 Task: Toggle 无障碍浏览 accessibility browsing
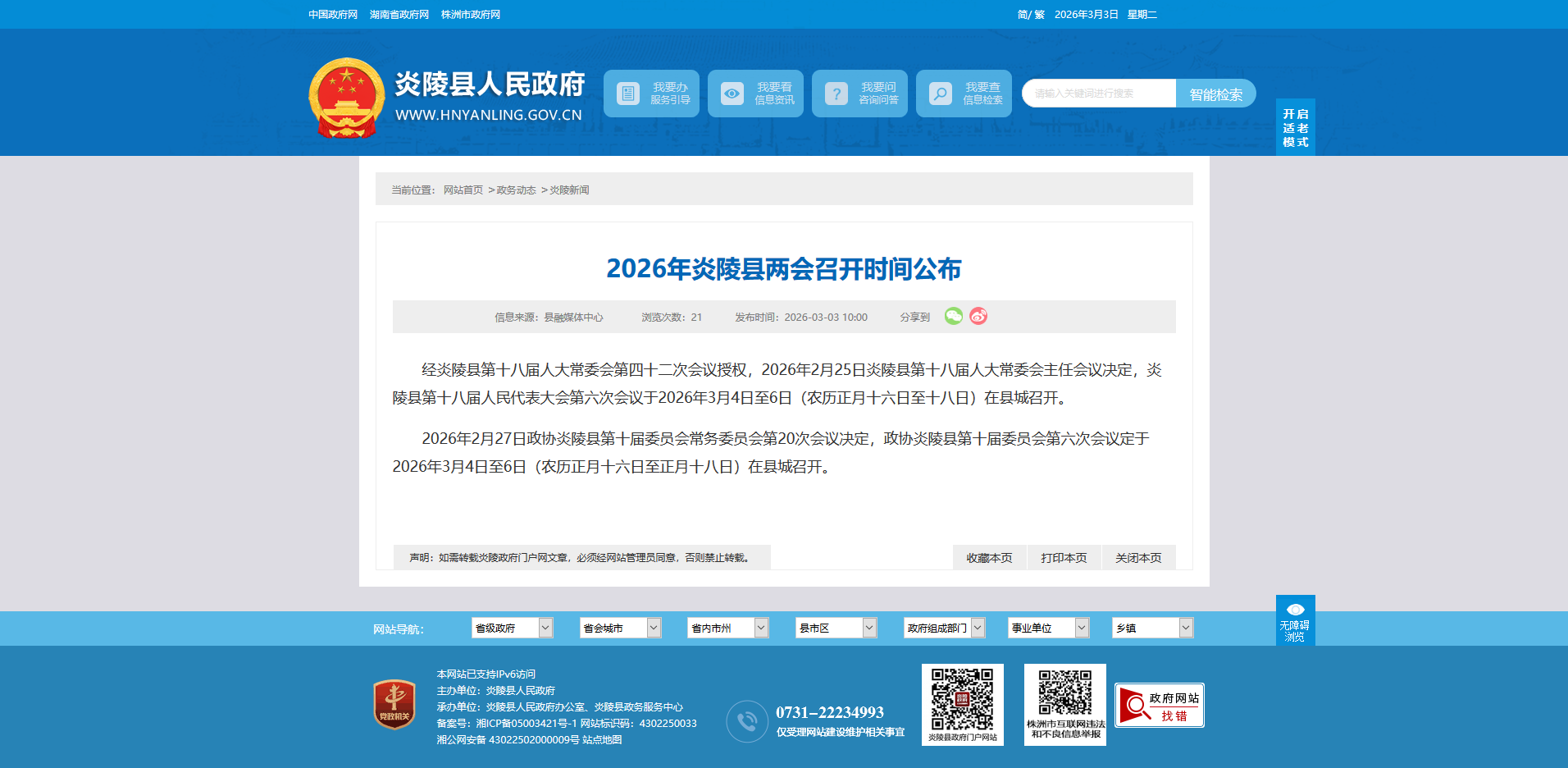tap(1295, 620)
